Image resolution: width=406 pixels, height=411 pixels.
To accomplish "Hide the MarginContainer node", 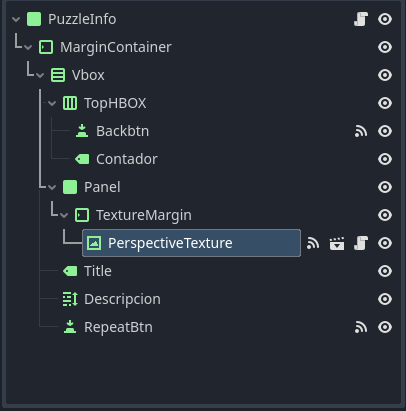I will pyautogui.click(x=385, y=47).
